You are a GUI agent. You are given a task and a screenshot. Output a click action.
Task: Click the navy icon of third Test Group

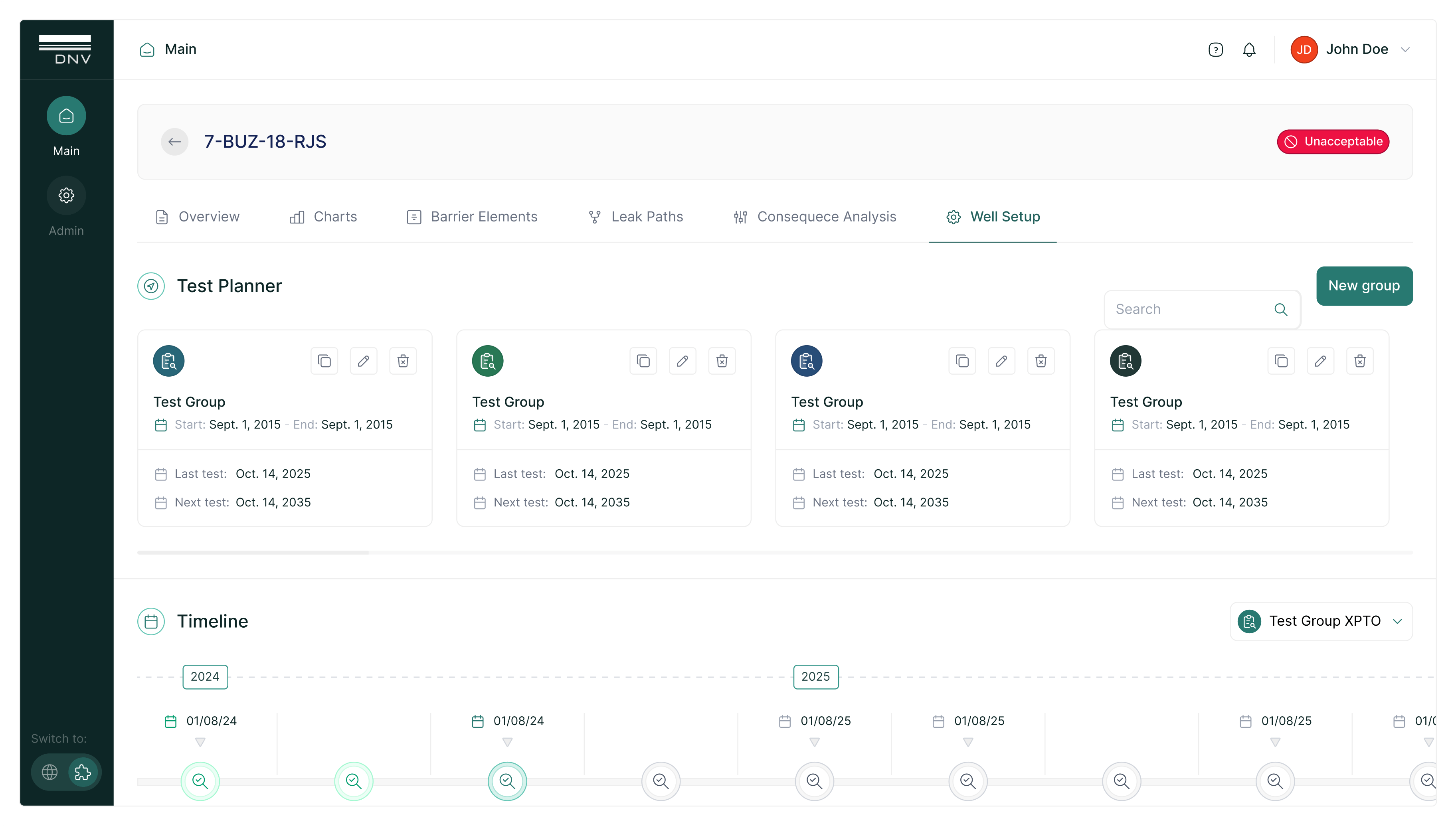click(x=806, y=361)
